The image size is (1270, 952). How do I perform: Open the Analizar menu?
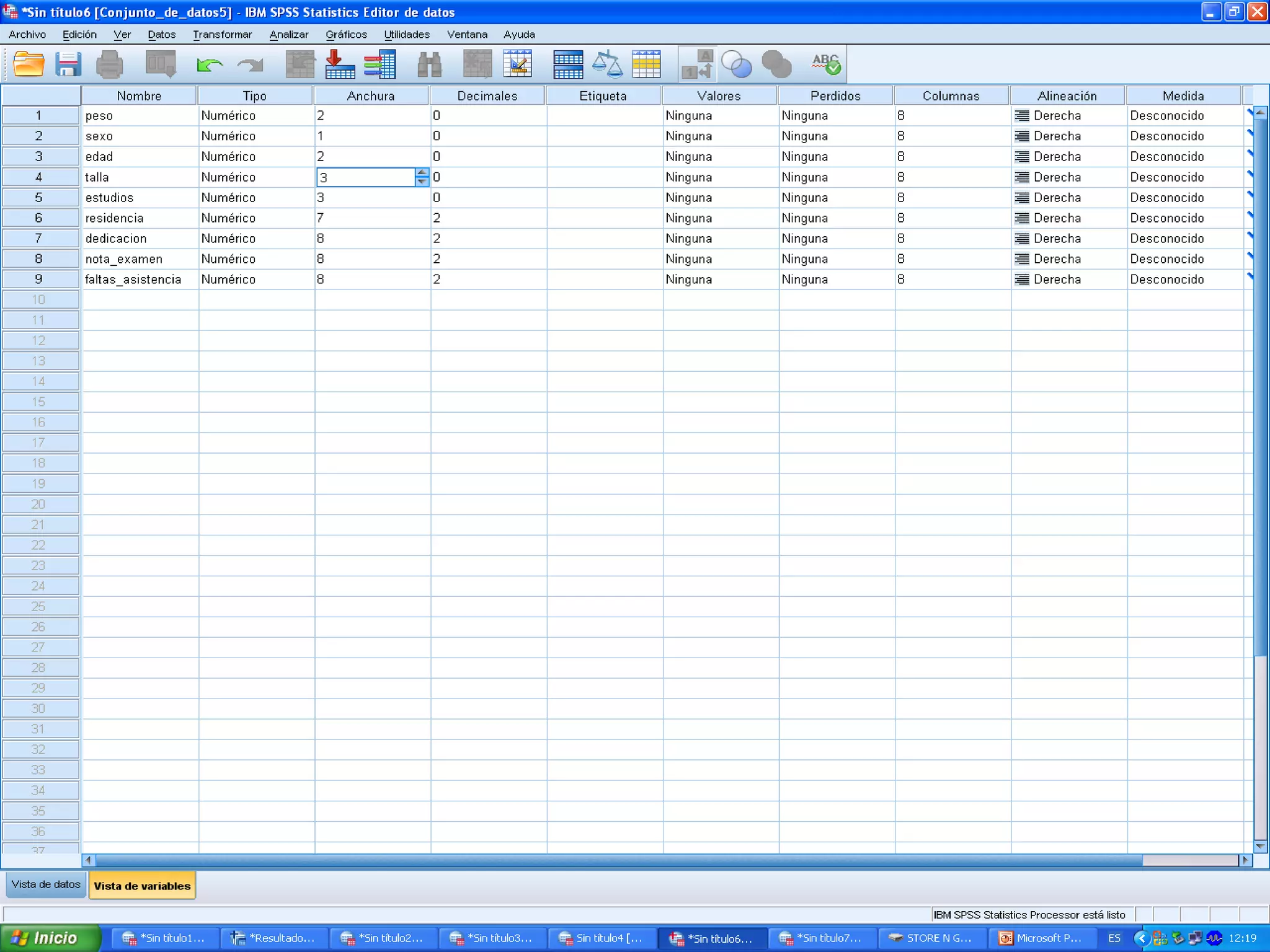pos(288,35)
